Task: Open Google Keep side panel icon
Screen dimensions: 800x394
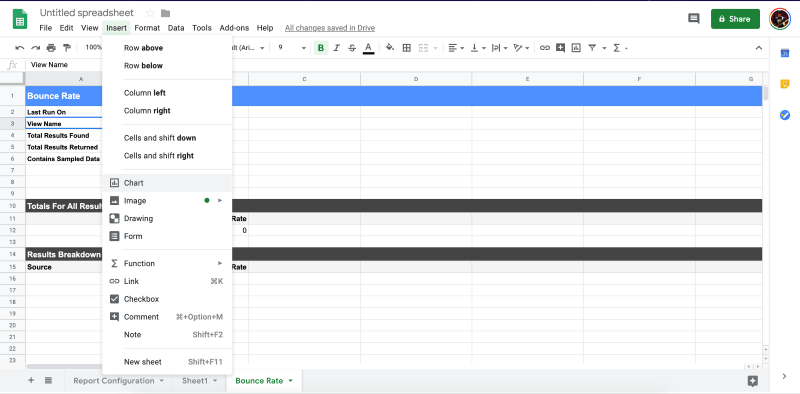Action: tap(785, 84)
